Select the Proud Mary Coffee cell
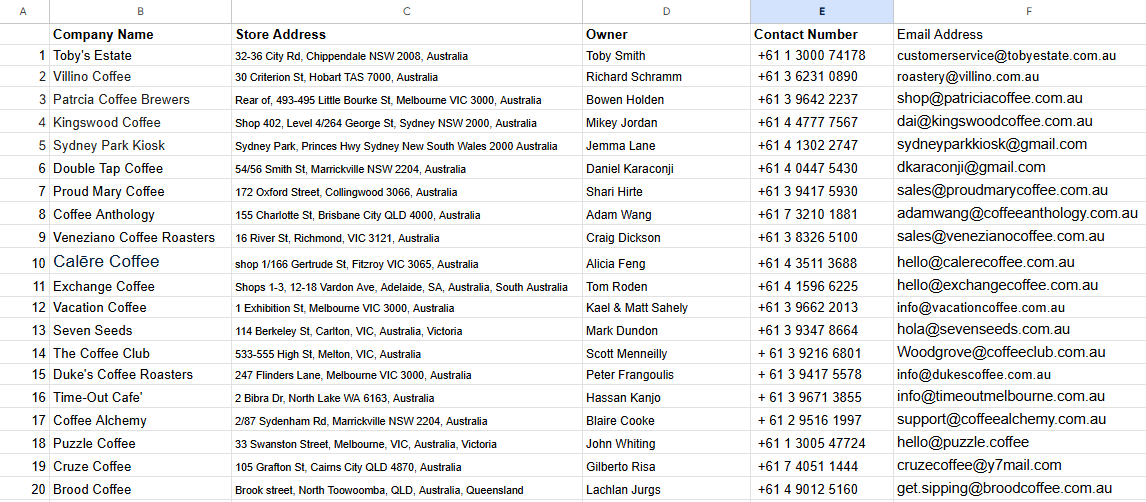This screenshot has height=502, width=1146. coord(140,191)
